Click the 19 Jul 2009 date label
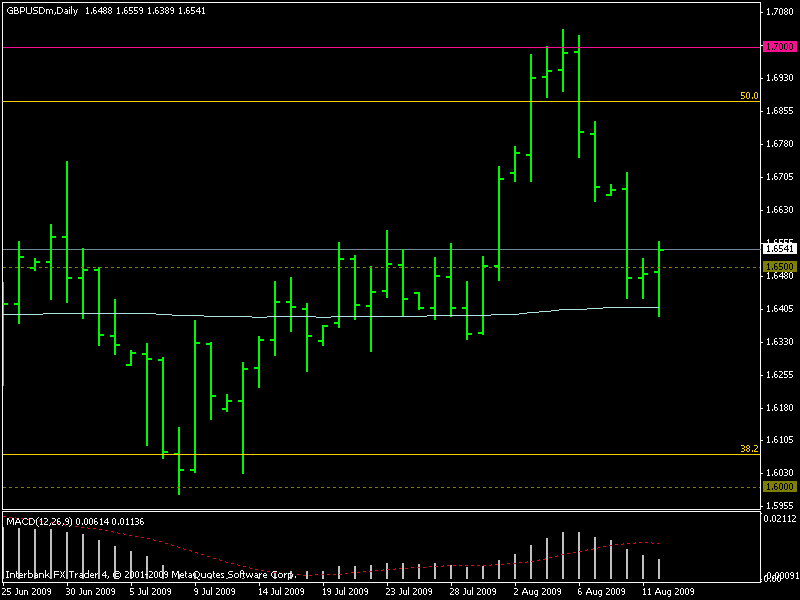The width and height of the screenshot is (800, 600). pyautogui.click(x=345, y=591)
